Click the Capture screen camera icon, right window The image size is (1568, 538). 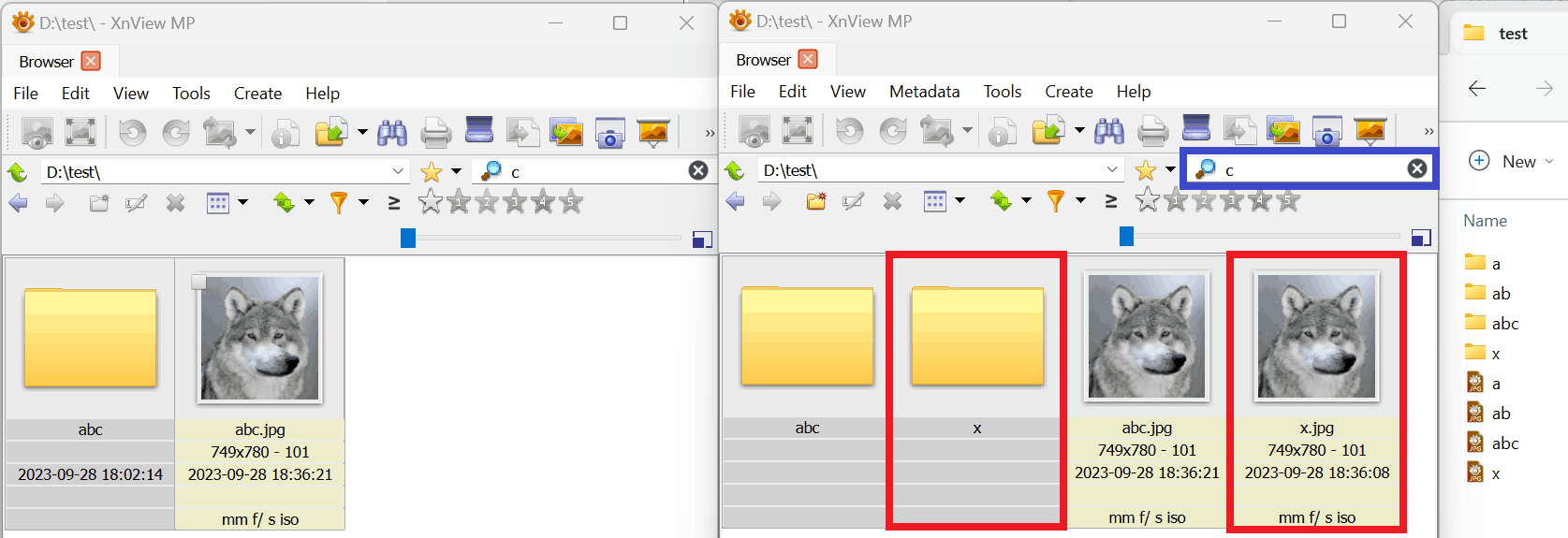[x=1326, y=131]
